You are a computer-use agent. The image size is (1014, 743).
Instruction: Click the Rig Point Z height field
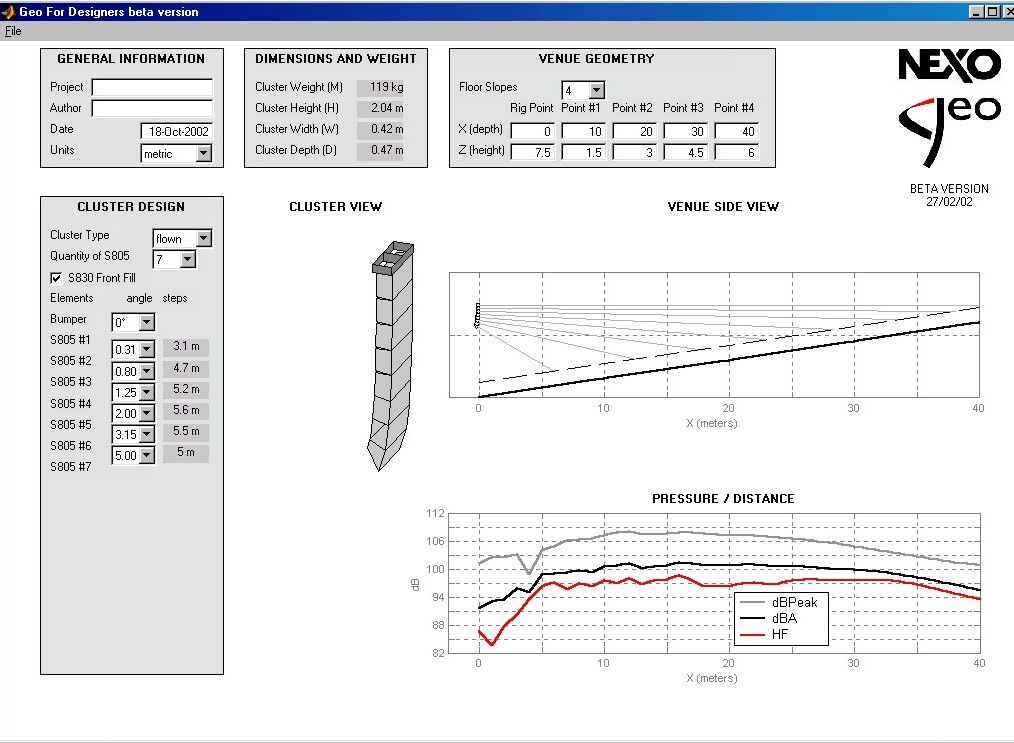[532, 152]
